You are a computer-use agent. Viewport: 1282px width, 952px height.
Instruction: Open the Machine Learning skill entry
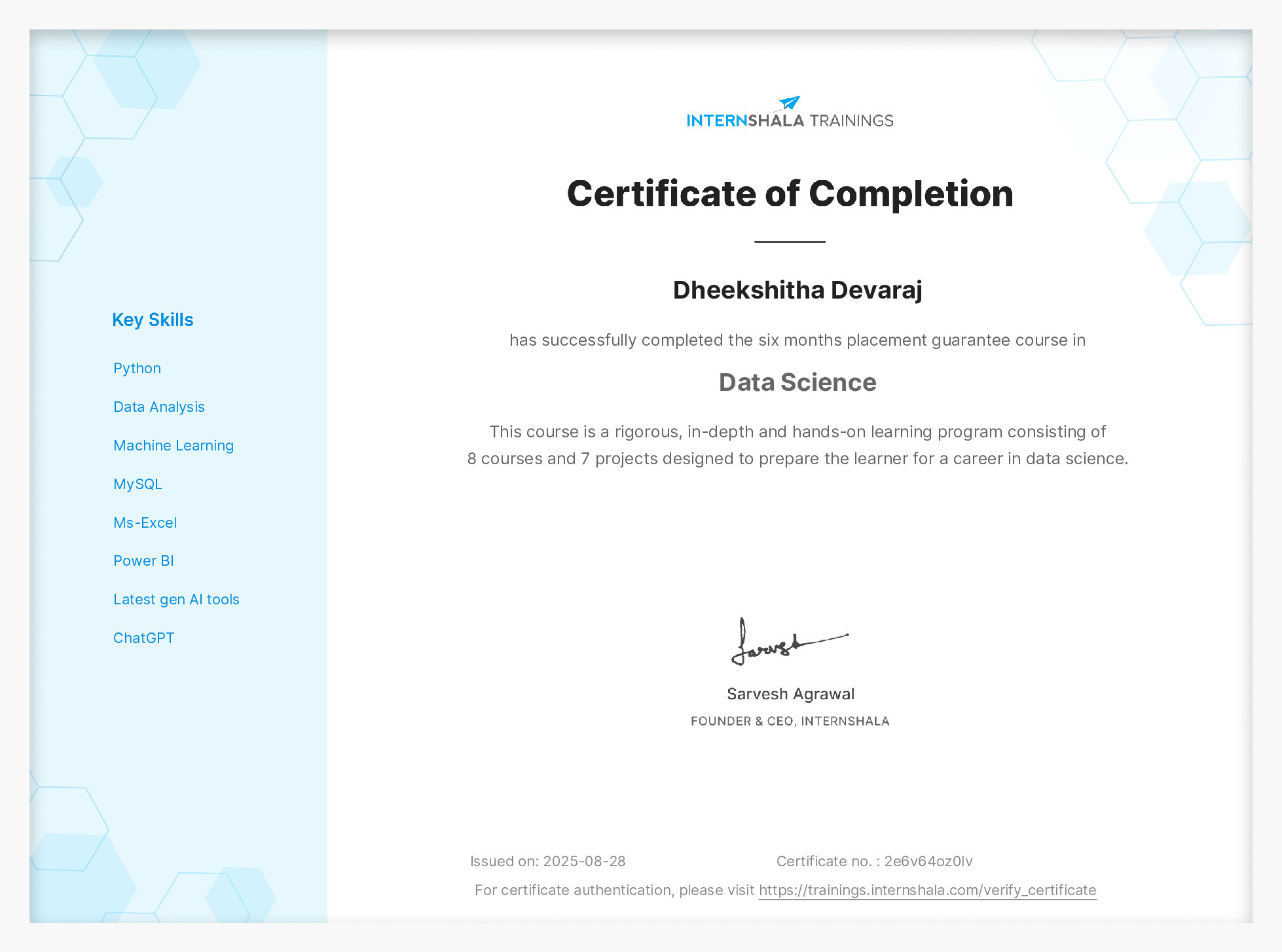(173, 445)
